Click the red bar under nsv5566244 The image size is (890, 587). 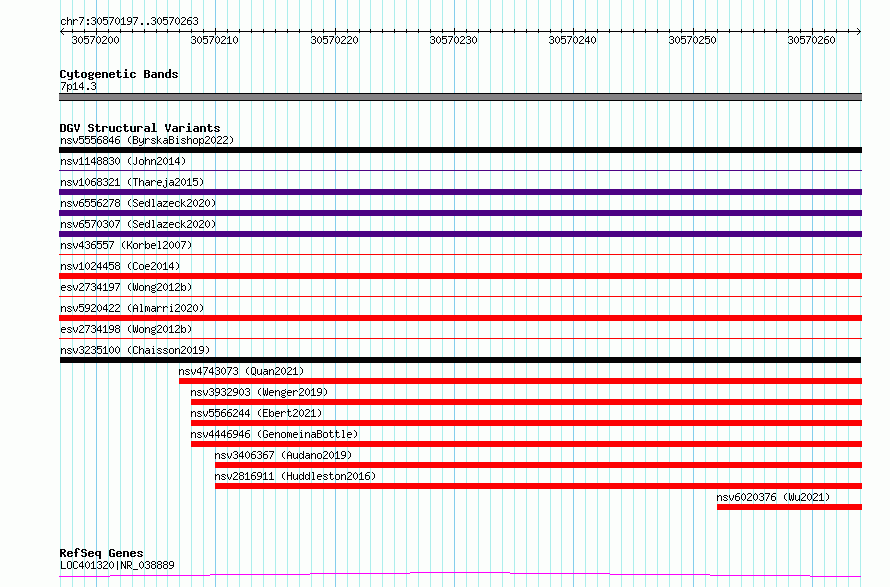tap(527, 423)
